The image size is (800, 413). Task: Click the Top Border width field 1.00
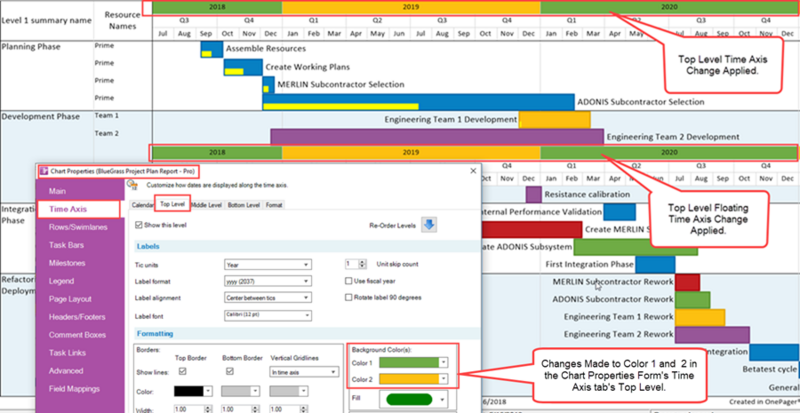coord(189,409)
